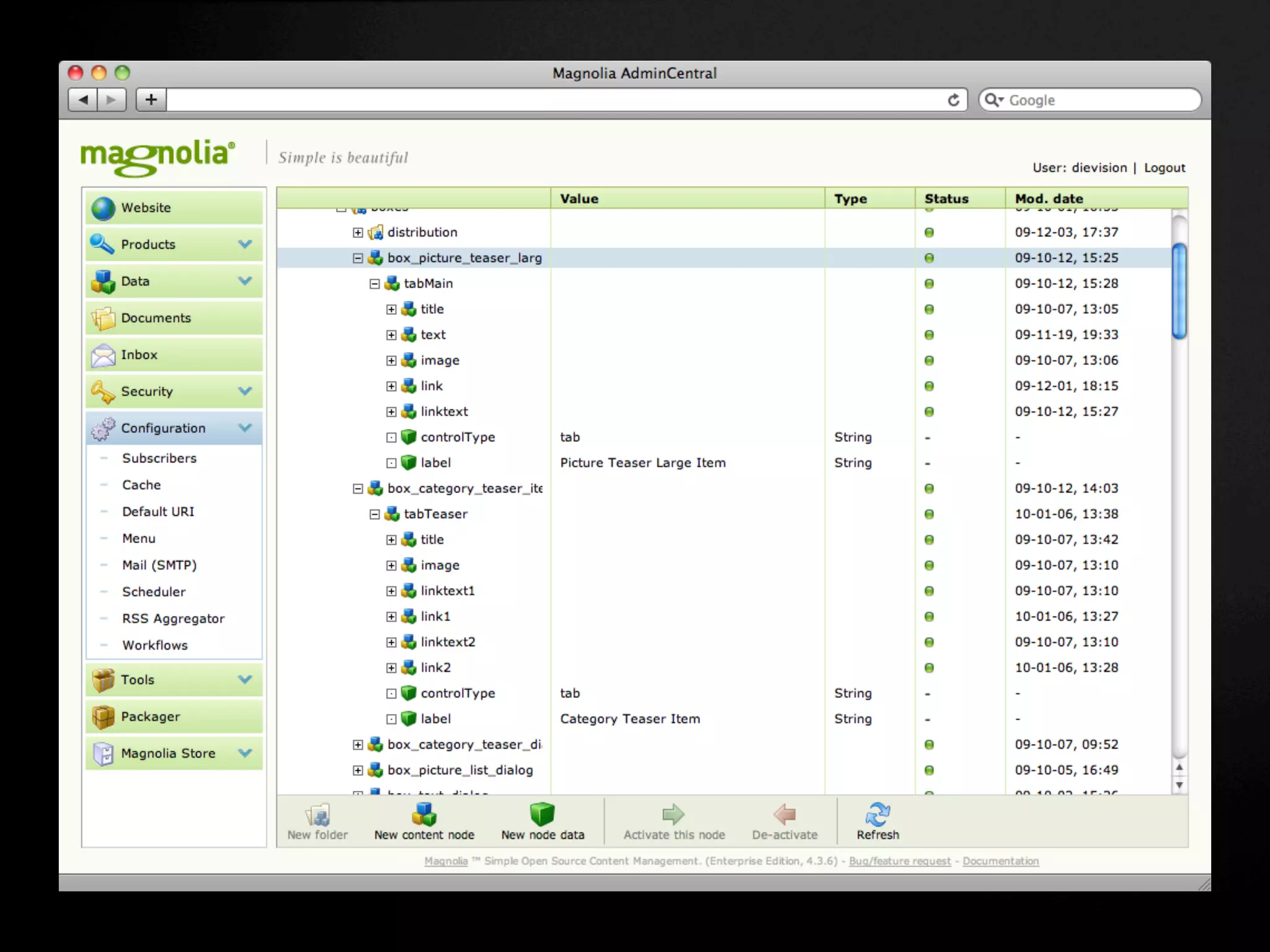
Task: Click the Value column header
Action: pyautogui.click(x=687, y=198)
